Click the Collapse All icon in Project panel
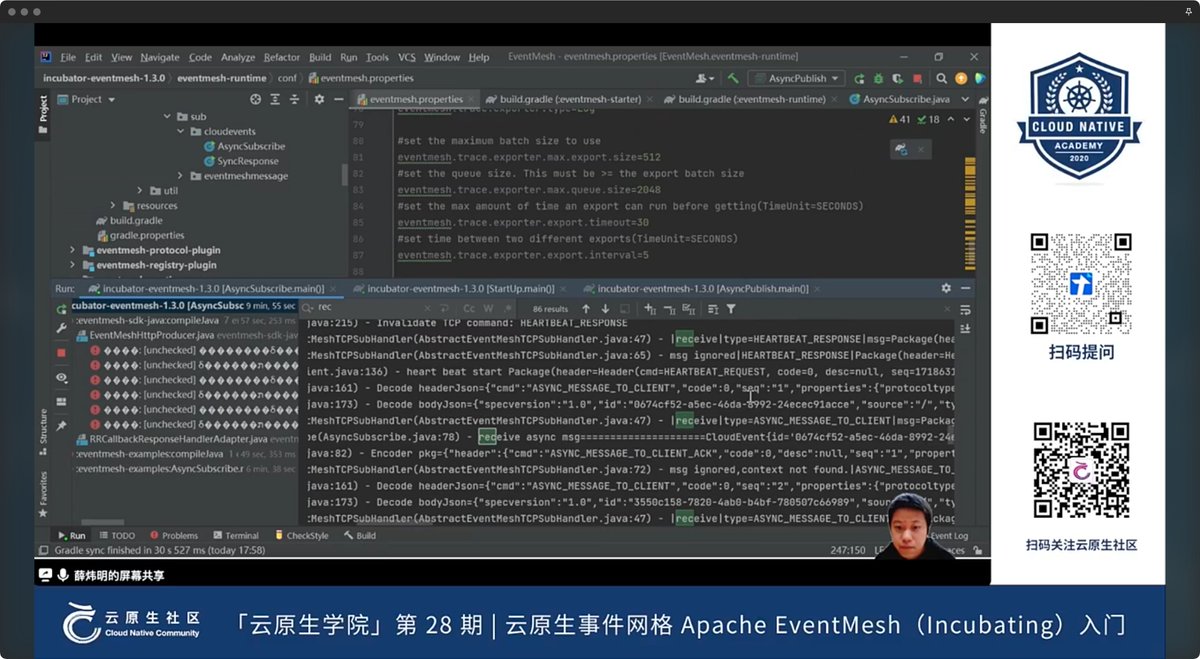Viewport: 1200px width, 659px height. [293, 99]
